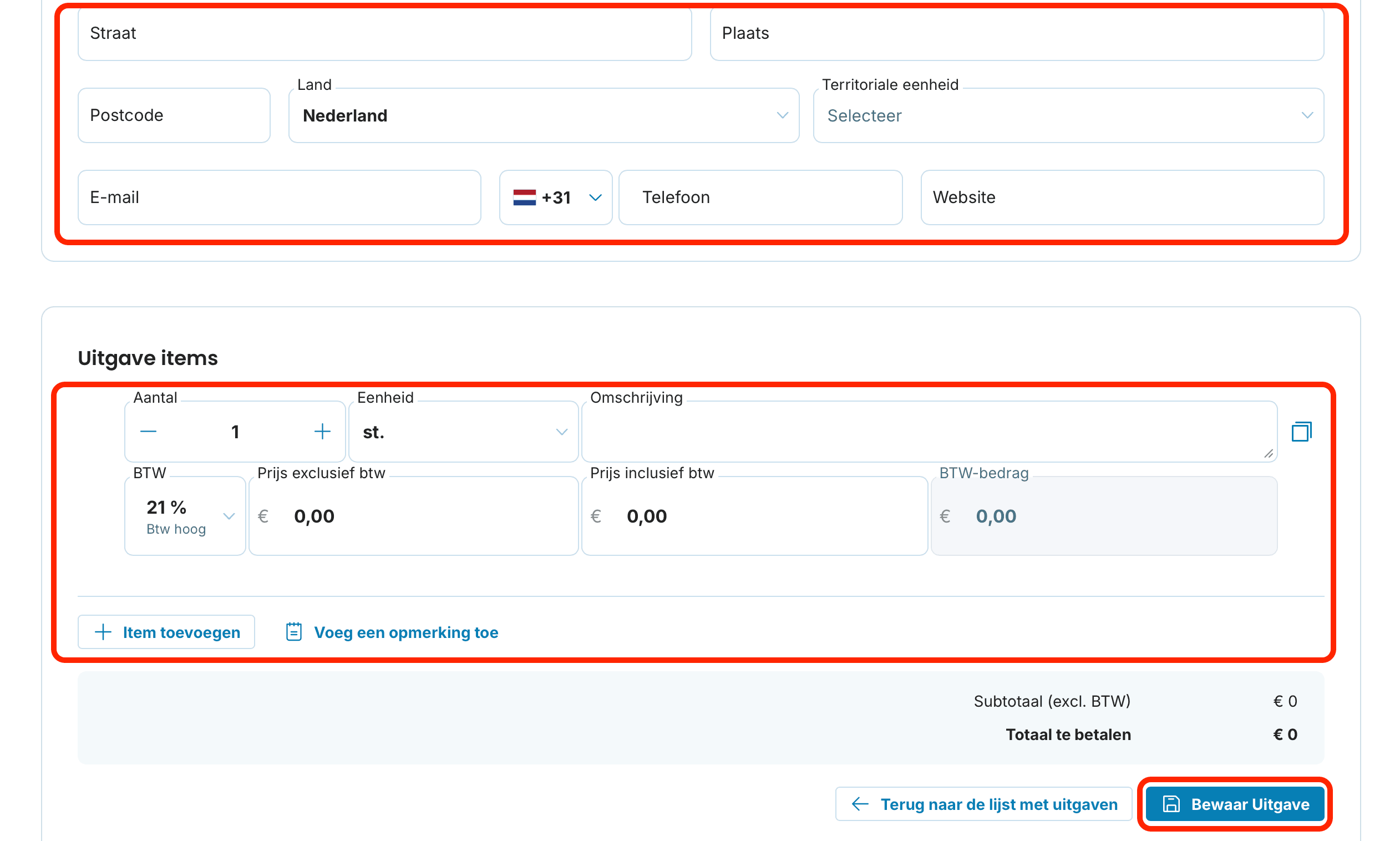Click Bewaar Uitgave button
Viewport: 1400px width, 841px height.
coord(1235,804)
